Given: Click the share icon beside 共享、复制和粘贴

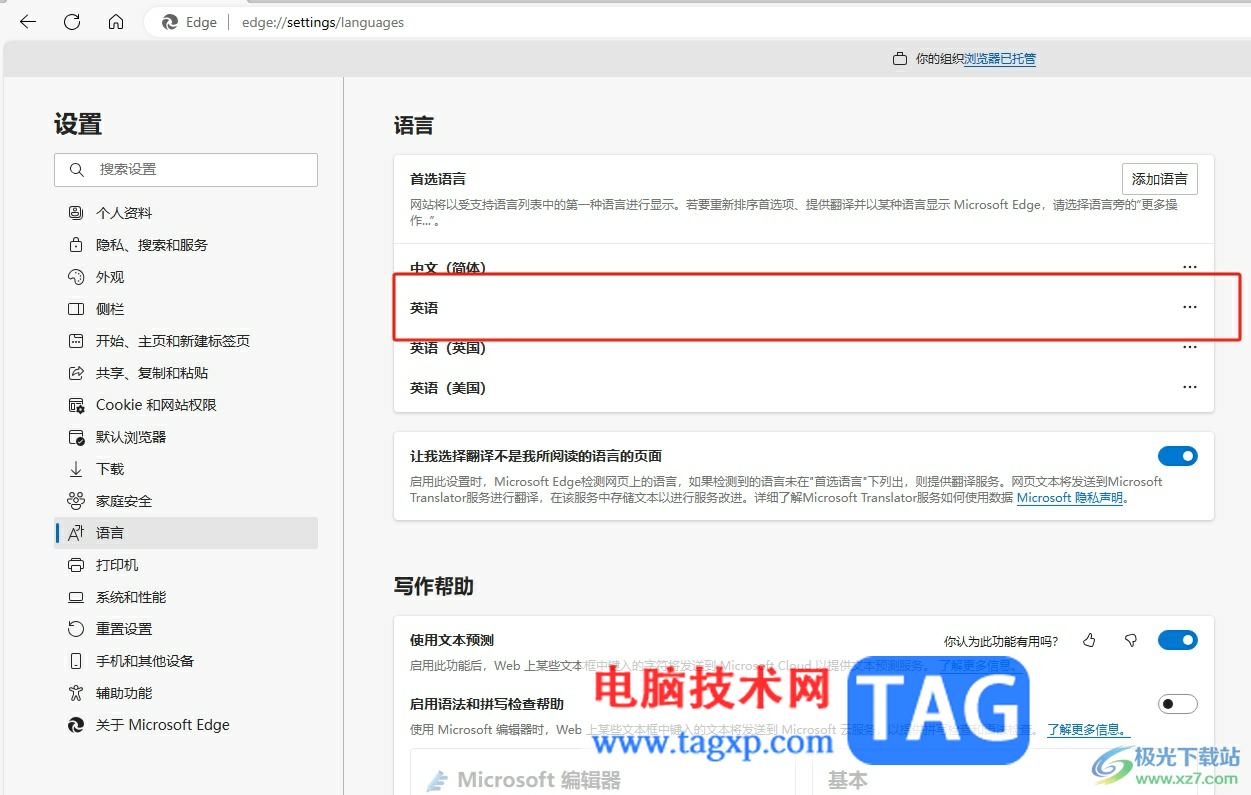Looking at the screenshot, I should pyautogui.click(x=76, y=373).
